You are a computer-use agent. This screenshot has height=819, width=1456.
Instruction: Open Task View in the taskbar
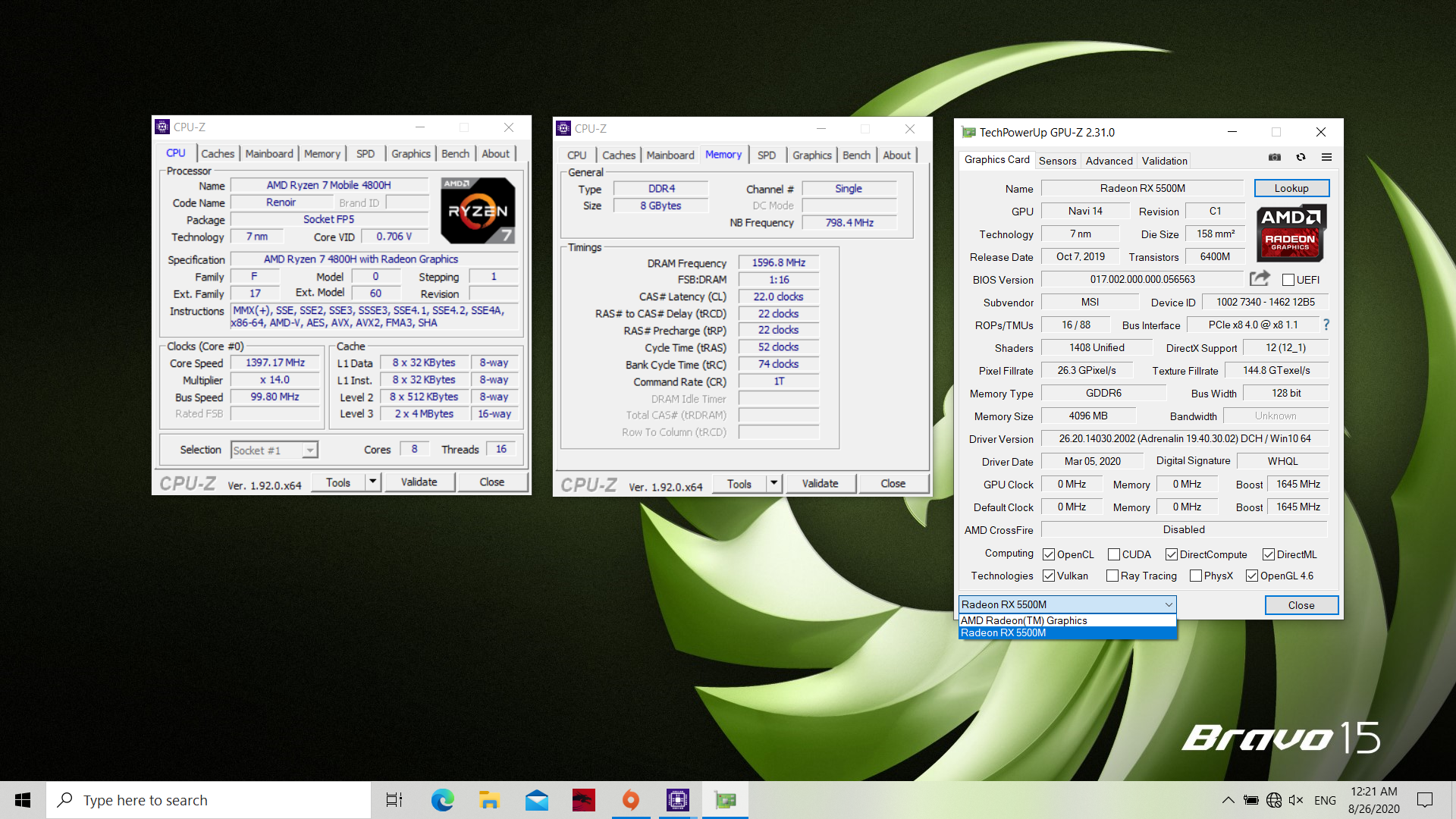click(394, 800)
